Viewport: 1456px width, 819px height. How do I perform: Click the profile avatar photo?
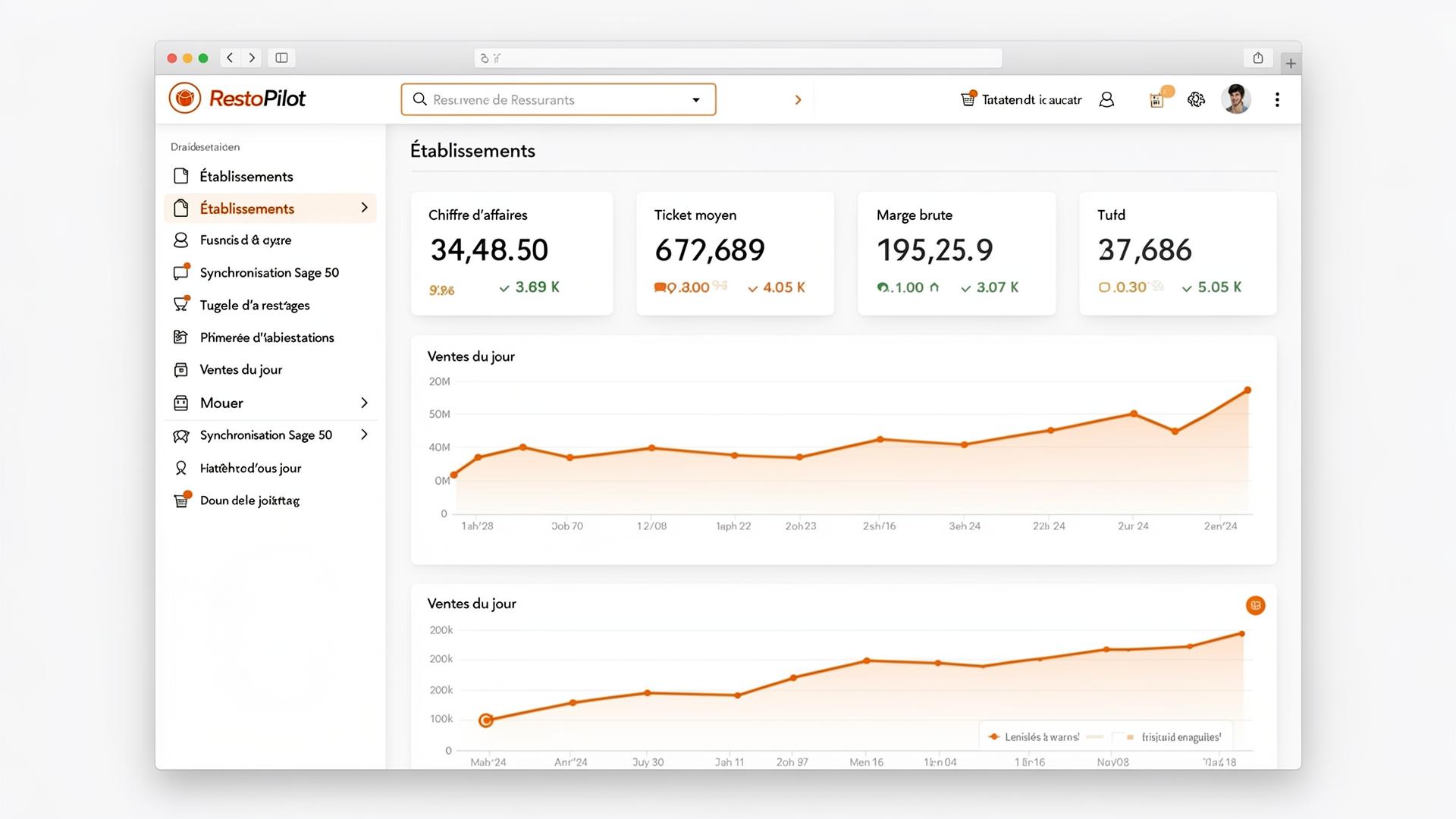coord(1236,99)
